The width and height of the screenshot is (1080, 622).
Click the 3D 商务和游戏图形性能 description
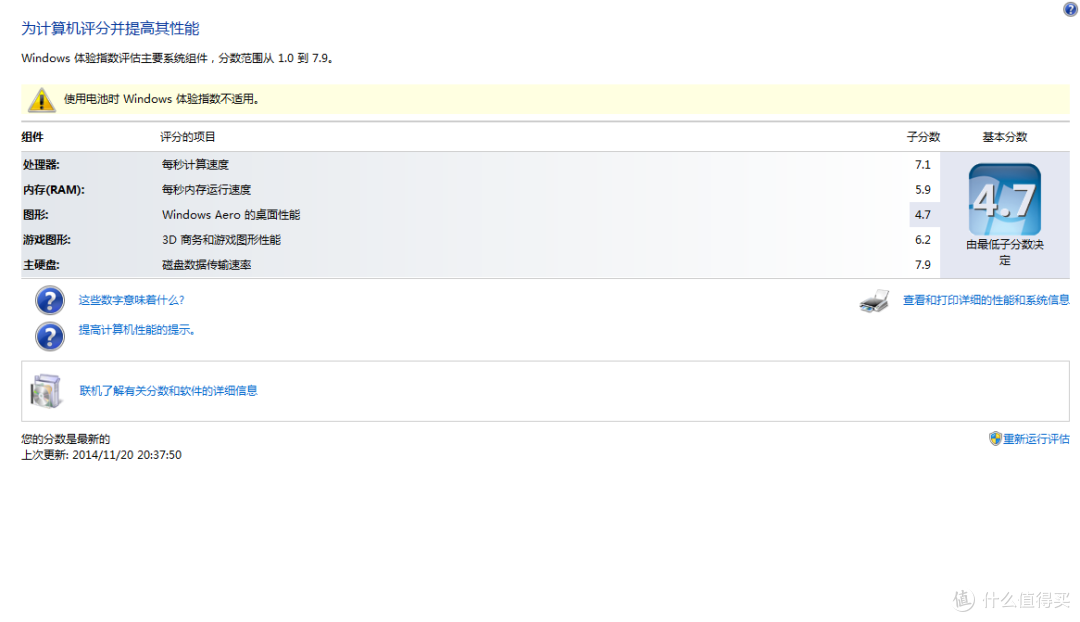[221, 240]
